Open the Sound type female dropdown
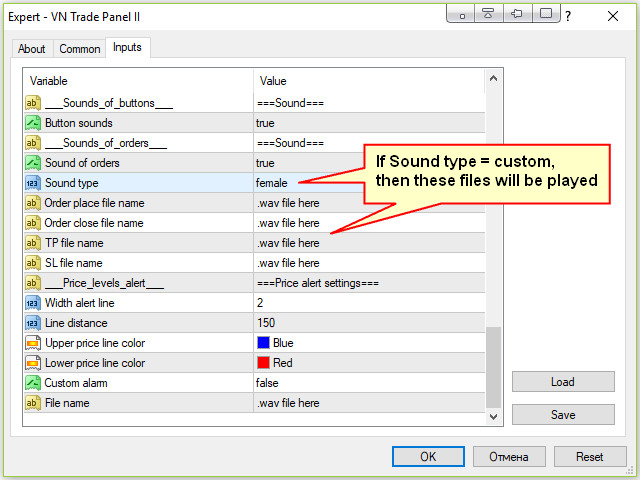 pos(272,183)
